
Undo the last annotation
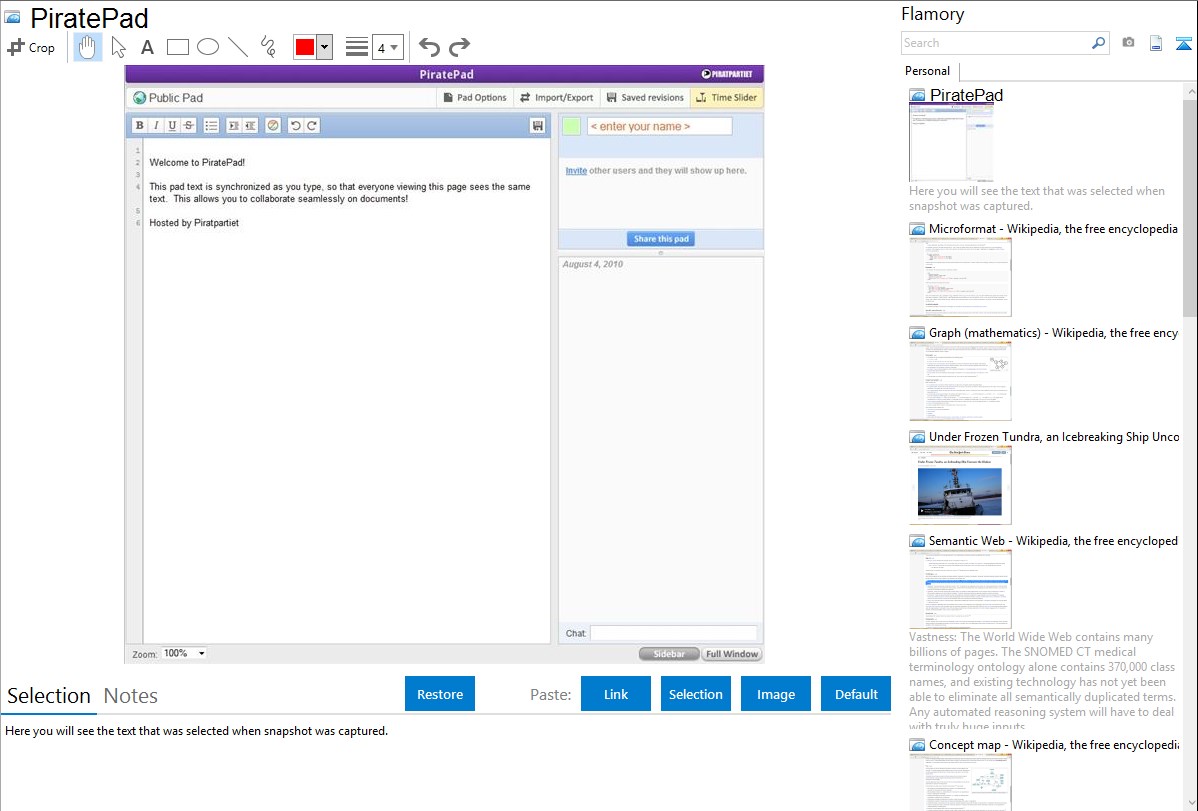429,47
